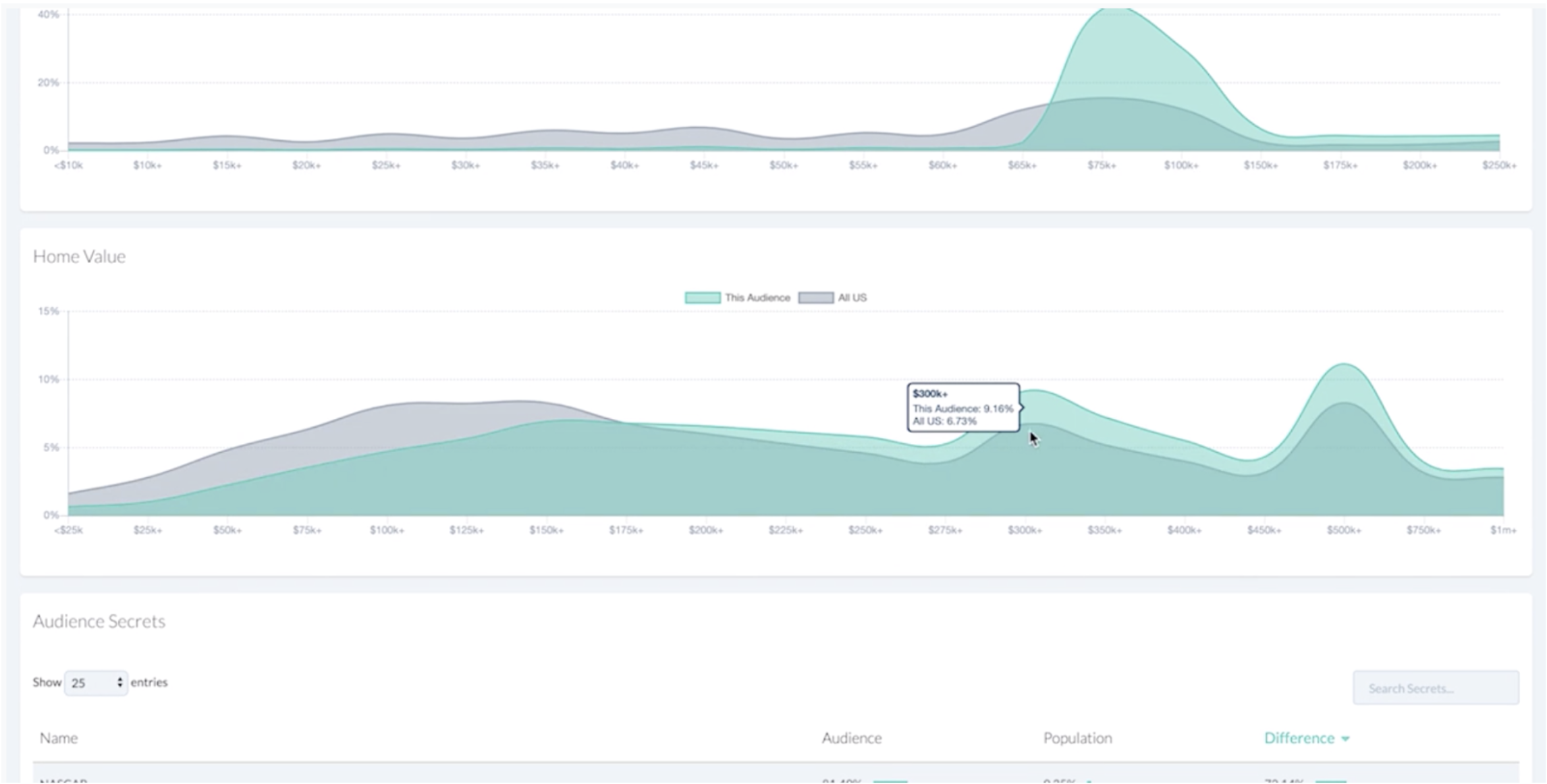Click the teal This Audience legend swatch
The image size is (1547, 784).
[703, 298]
